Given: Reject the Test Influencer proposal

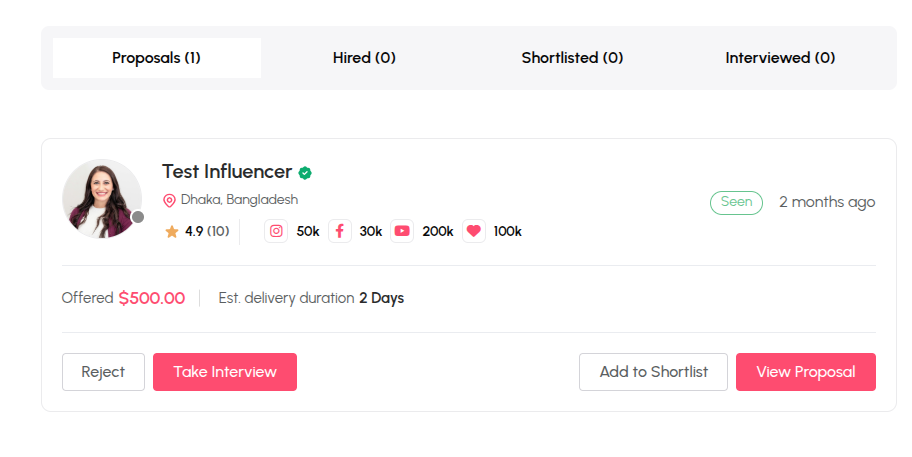Looking at the screenshot, I should point(104,372).
